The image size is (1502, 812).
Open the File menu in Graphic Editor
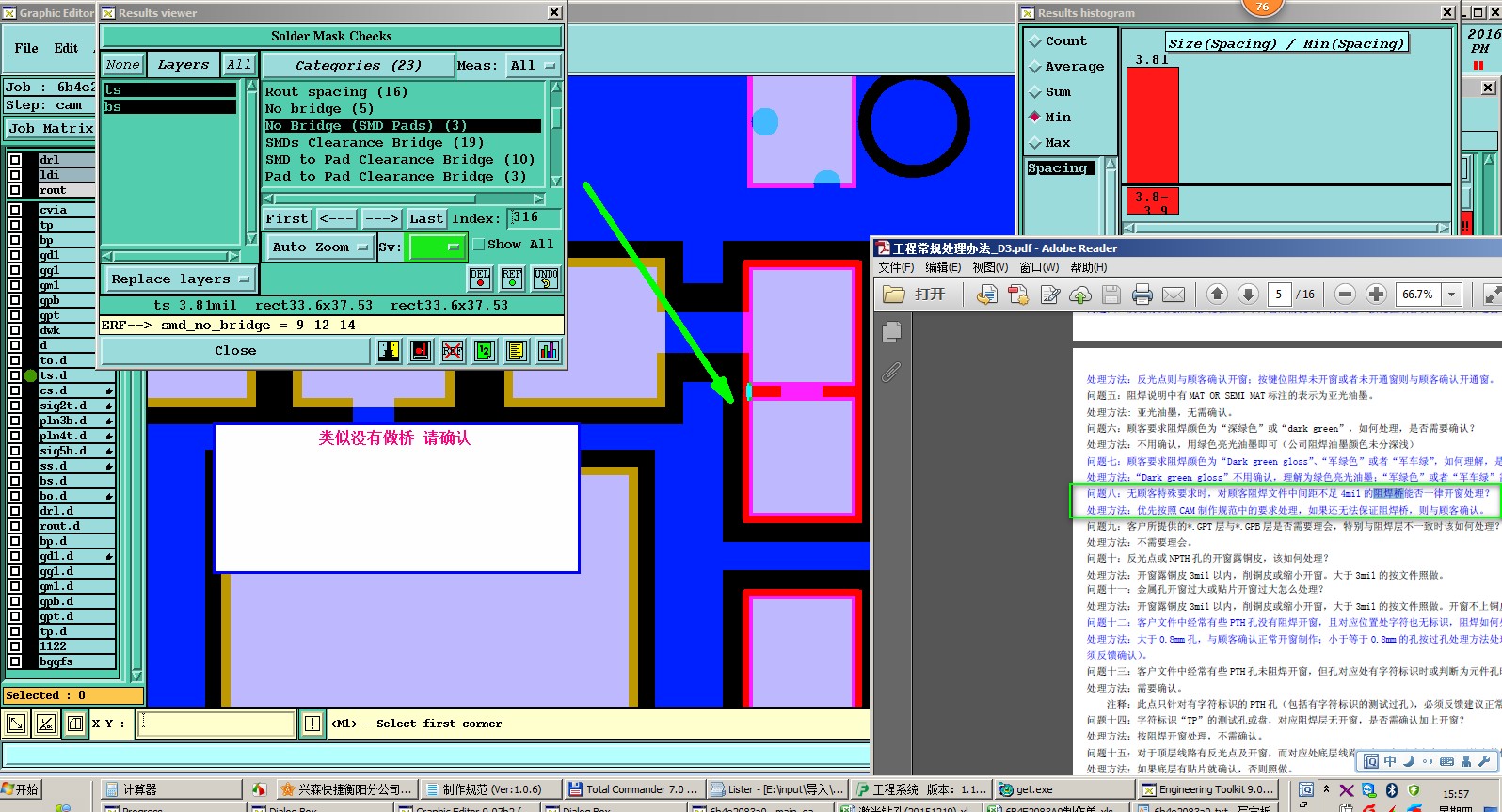(x=26, y=48)
